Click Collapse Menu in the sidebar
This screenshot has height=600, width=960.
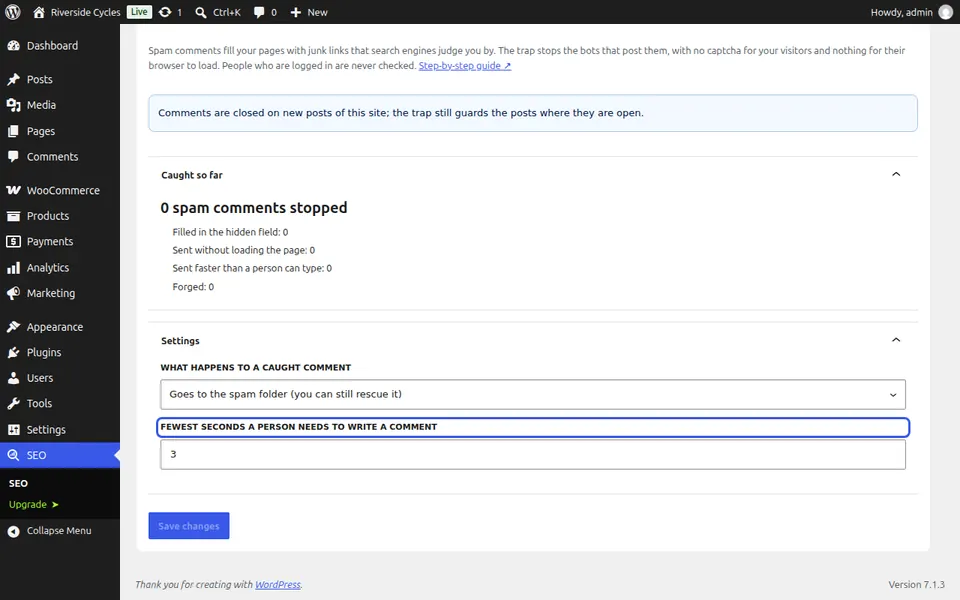60,531
